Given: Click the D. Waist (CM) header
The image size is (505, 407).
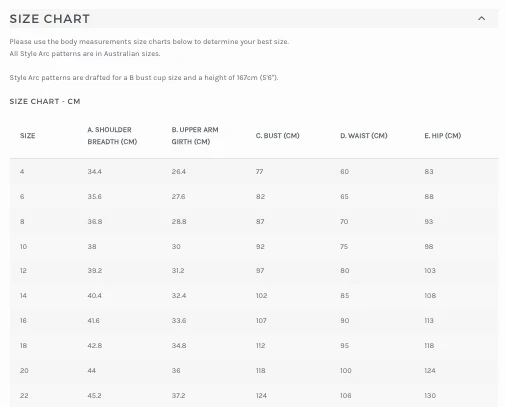Looking at the screenshot, I should click(x=364, y=136).
